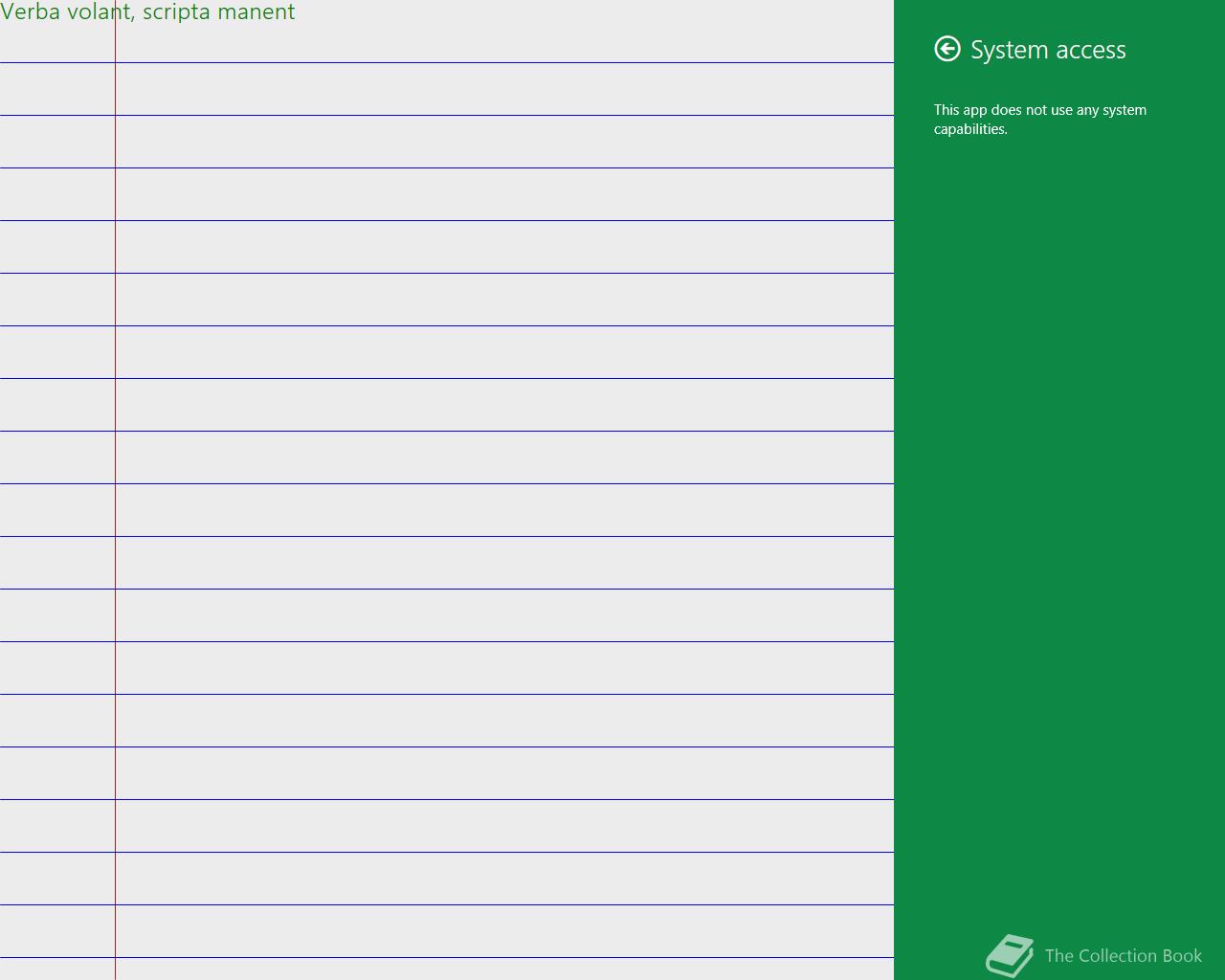The image size is (1225, 980).
Task: Click the 'System access' heading
Action: pos(1048,50)
